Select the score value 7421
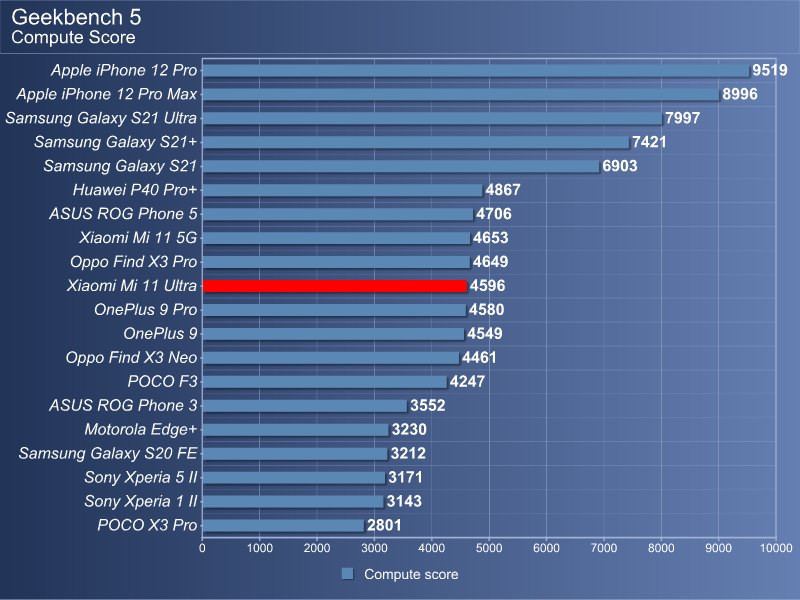Image resolution: width=800 pixels, height=600 pixels. pos(649,142)
